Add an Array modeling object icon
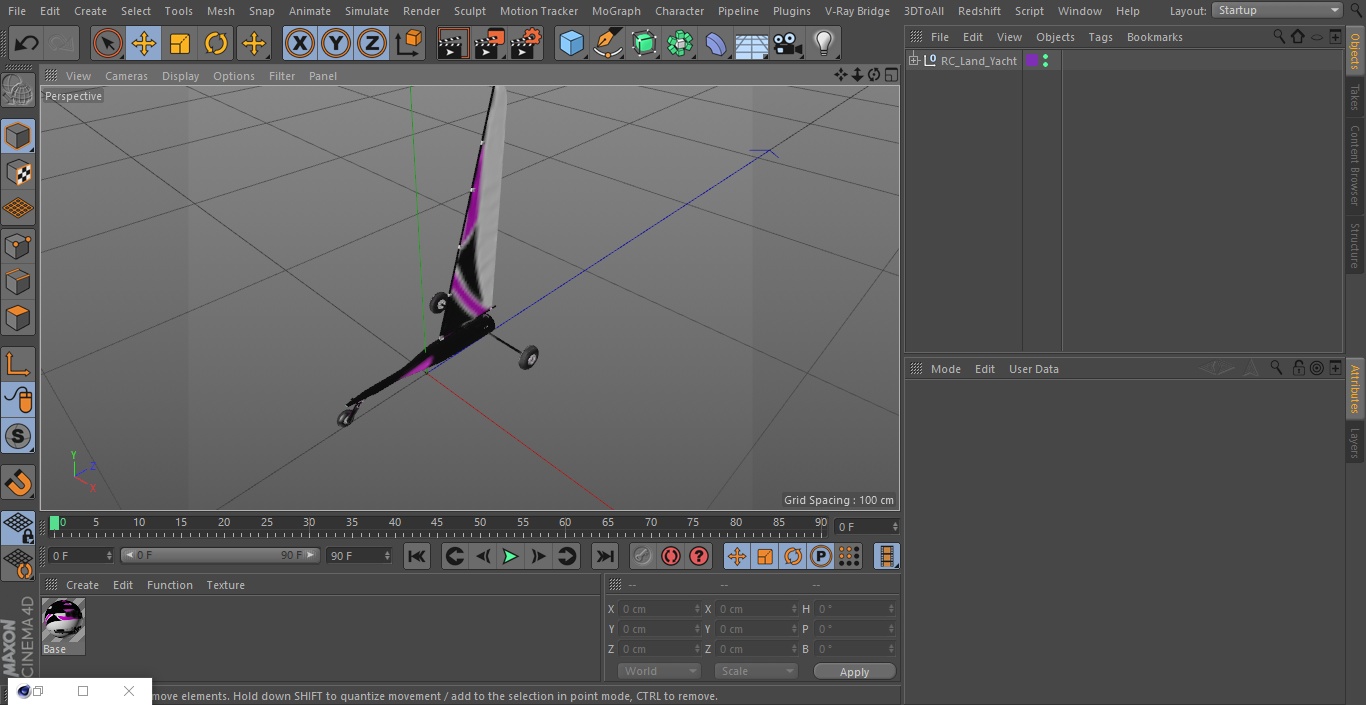 pyautogui.click(x=680, y=43)
